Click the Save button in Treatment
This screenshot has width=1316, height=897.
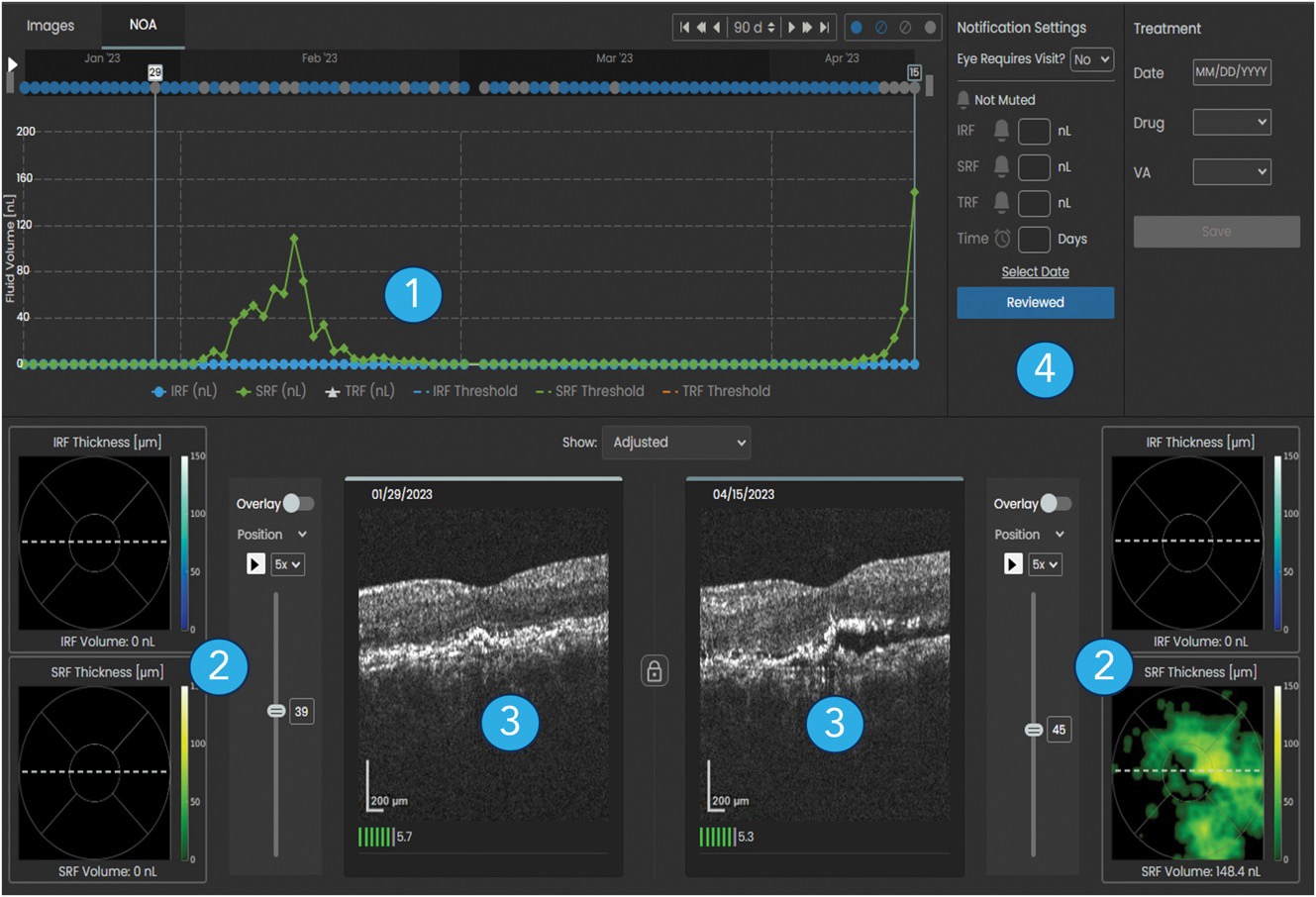pyautogui.click(x=1216, y=232)
